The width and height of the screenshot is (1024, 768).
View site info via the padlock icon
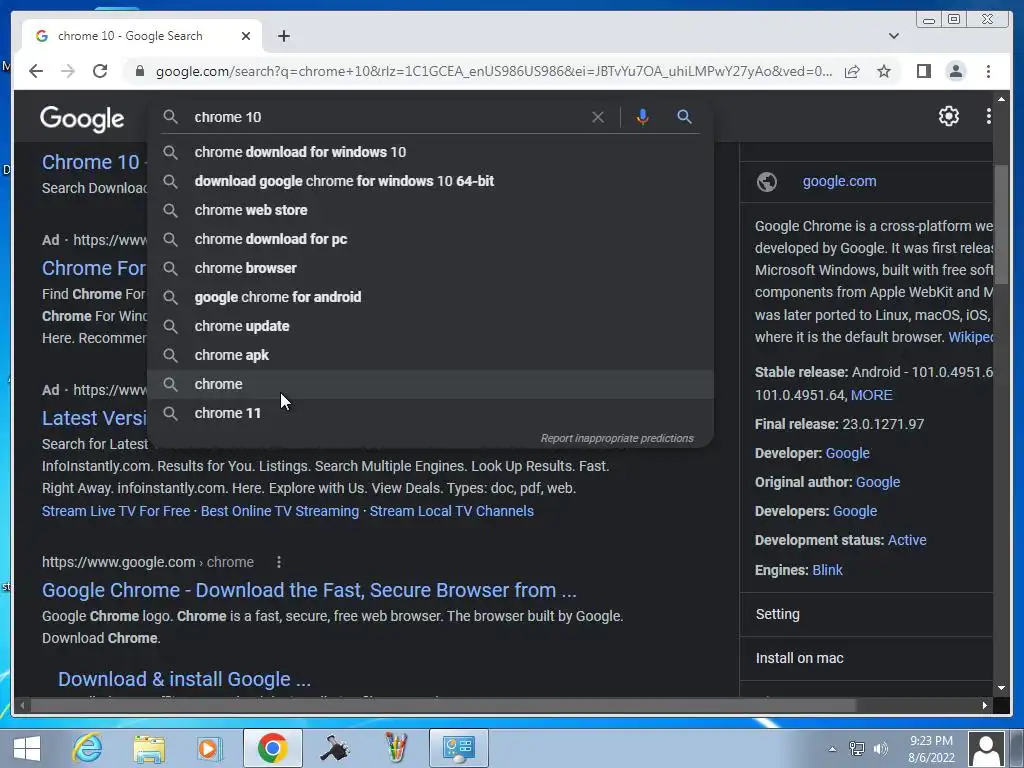(139, 71)
